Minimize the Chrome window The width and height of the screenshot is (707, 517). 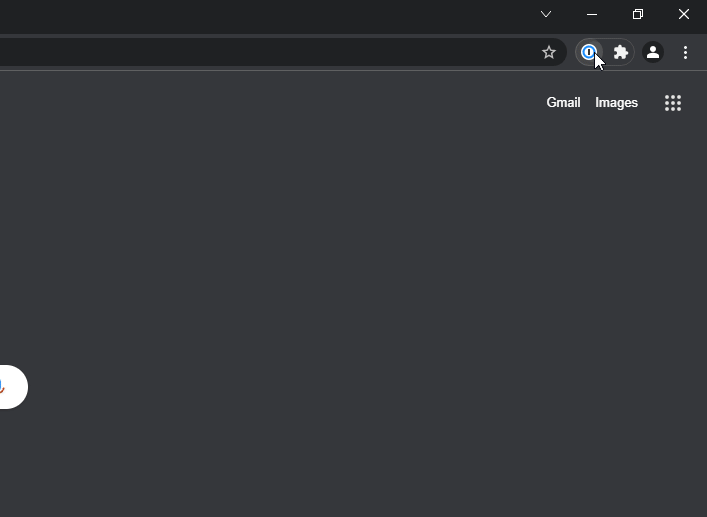pyautogui.click(x=592, y=14)
